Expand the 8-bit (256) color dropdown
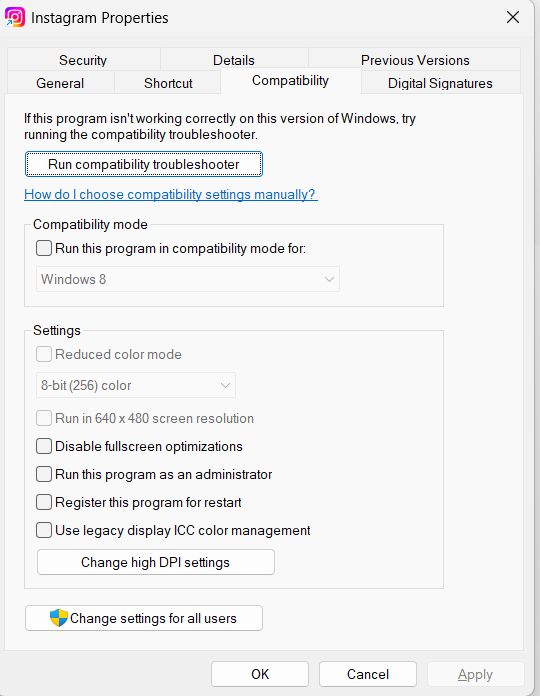The height and width of the screenshot is (696, 540). [x=136, y=385]
